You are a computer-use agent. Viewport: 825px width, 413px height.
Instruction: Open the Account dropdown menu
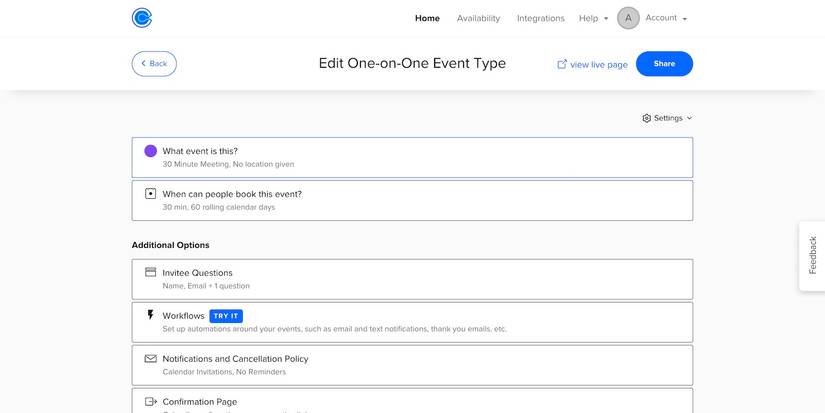click(666, 18)
